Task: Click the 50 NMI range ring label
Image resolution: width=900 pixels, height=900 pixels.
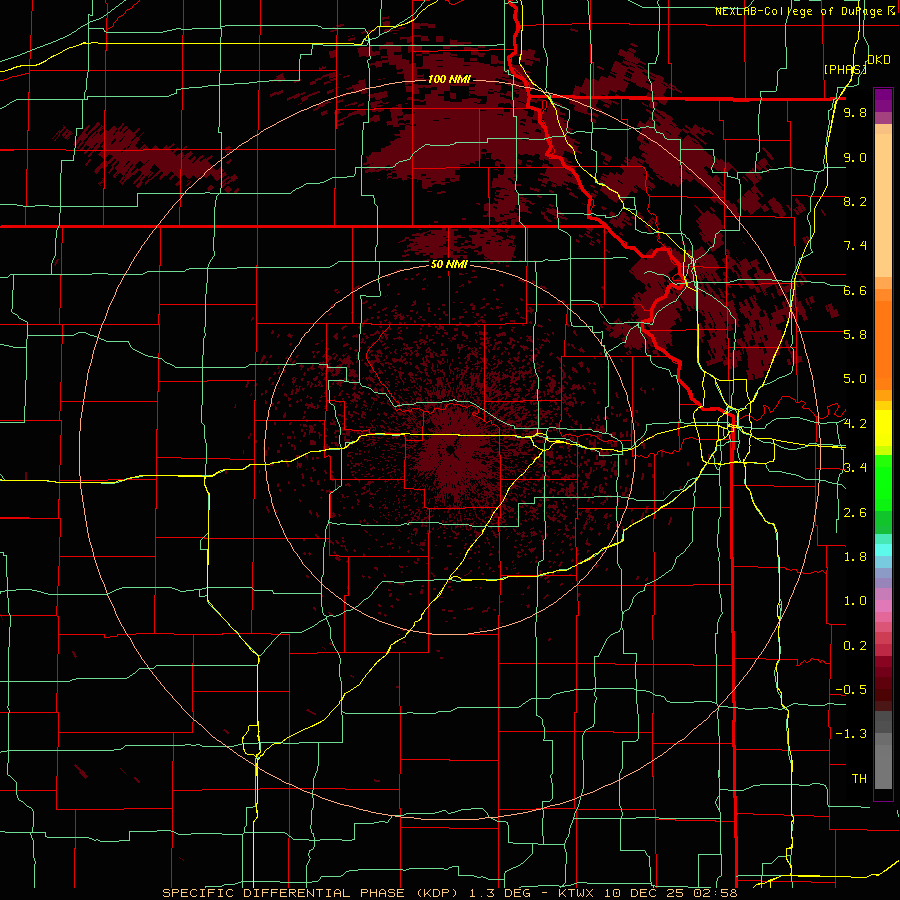Action: click(x=449, y=264)
